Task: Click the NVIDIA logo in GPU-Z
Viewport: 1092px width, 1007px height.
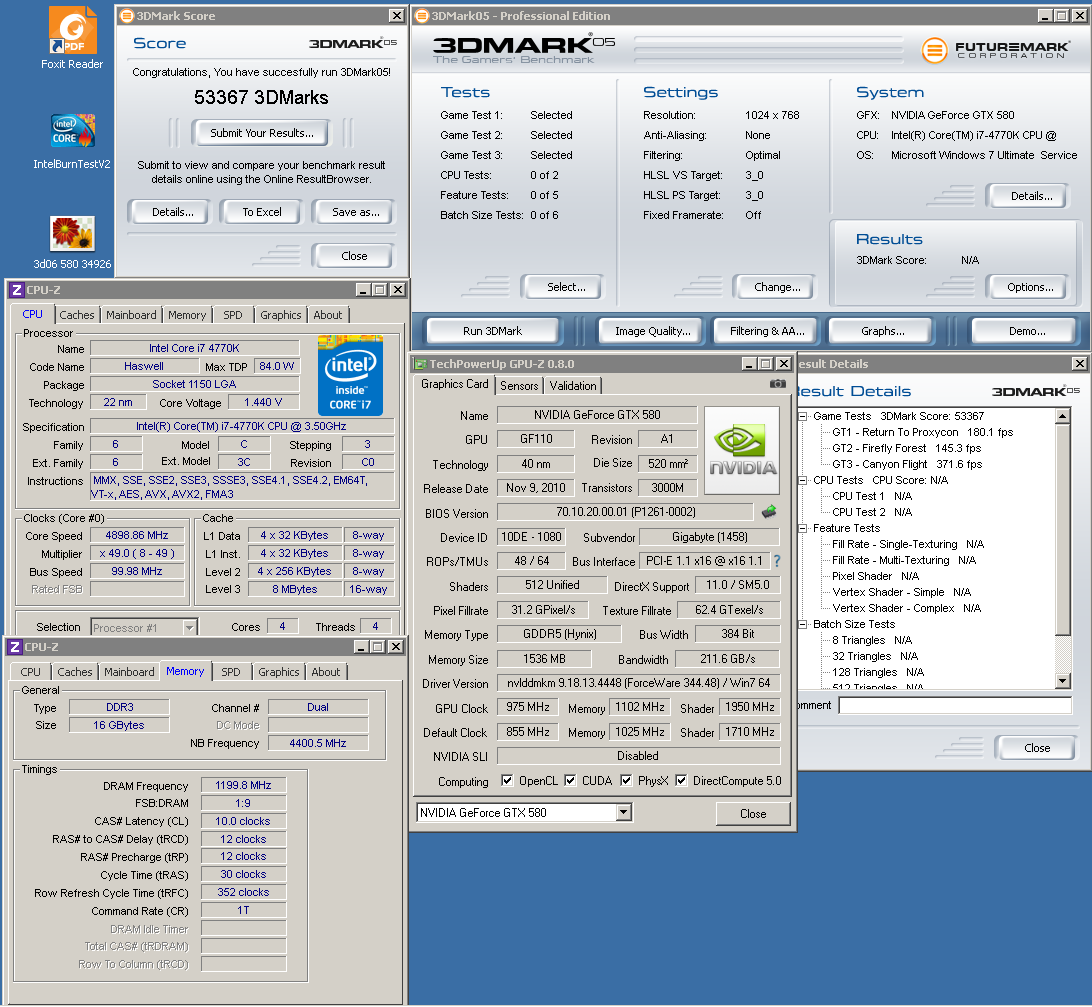Action: tap(742, 451)
